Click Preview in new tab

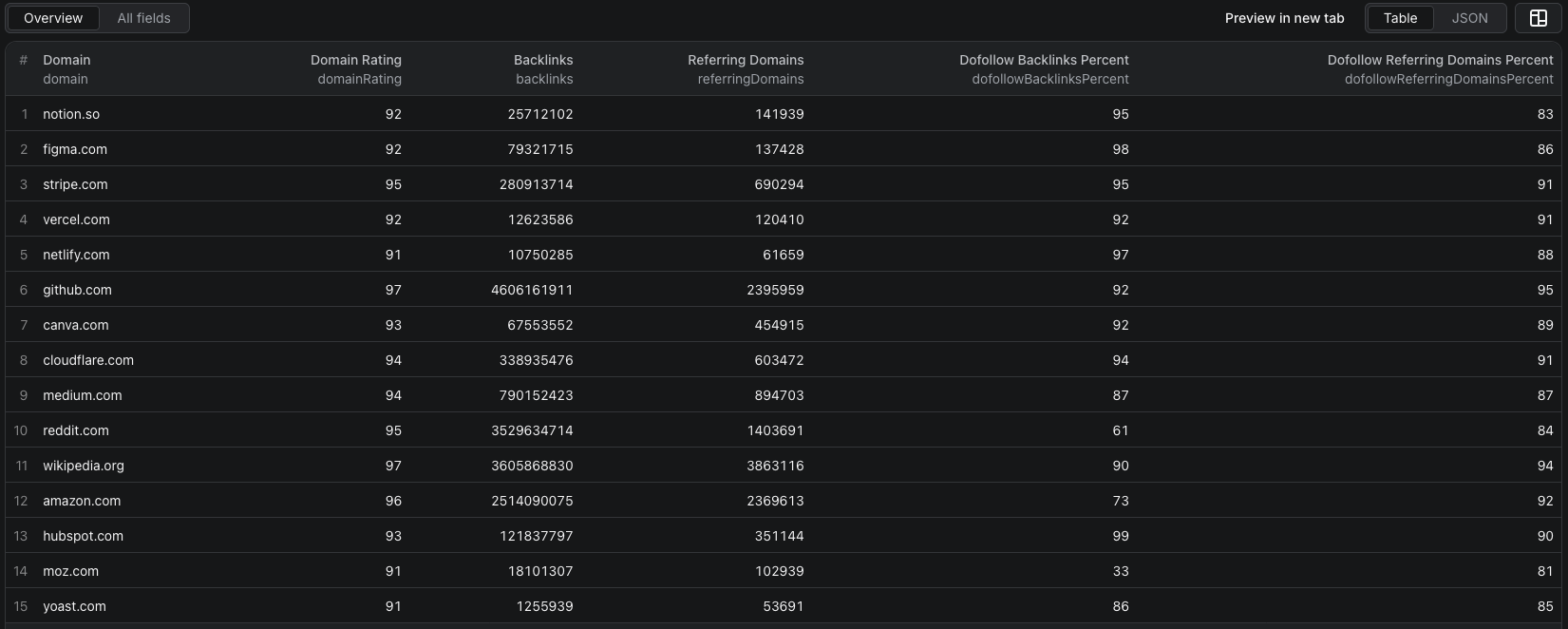[x=1284, y=18]
